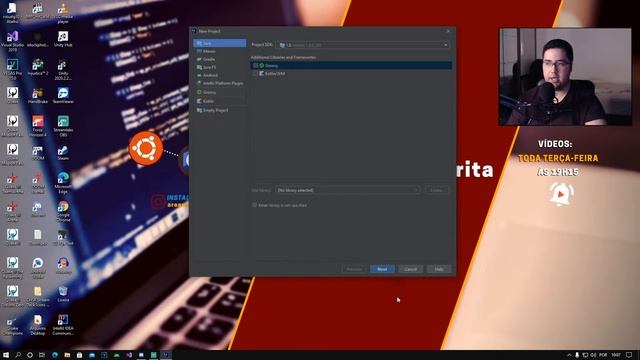Open the DOOM desktop shortcut beside Steam

38,153
